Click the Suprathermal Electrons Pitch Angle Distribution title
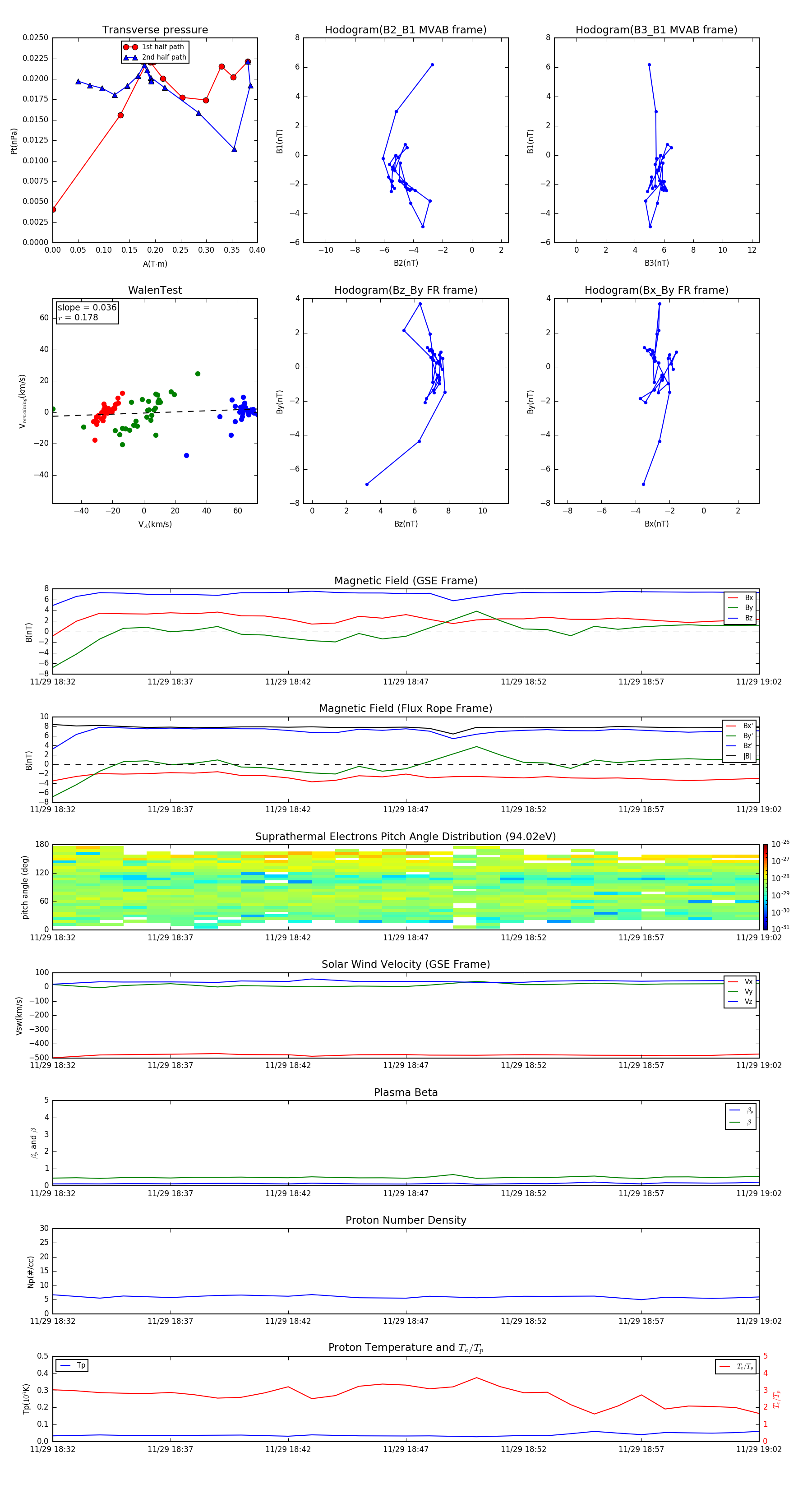The width and height of the screenshot is (812, 1489). click(x=406, y=837)
